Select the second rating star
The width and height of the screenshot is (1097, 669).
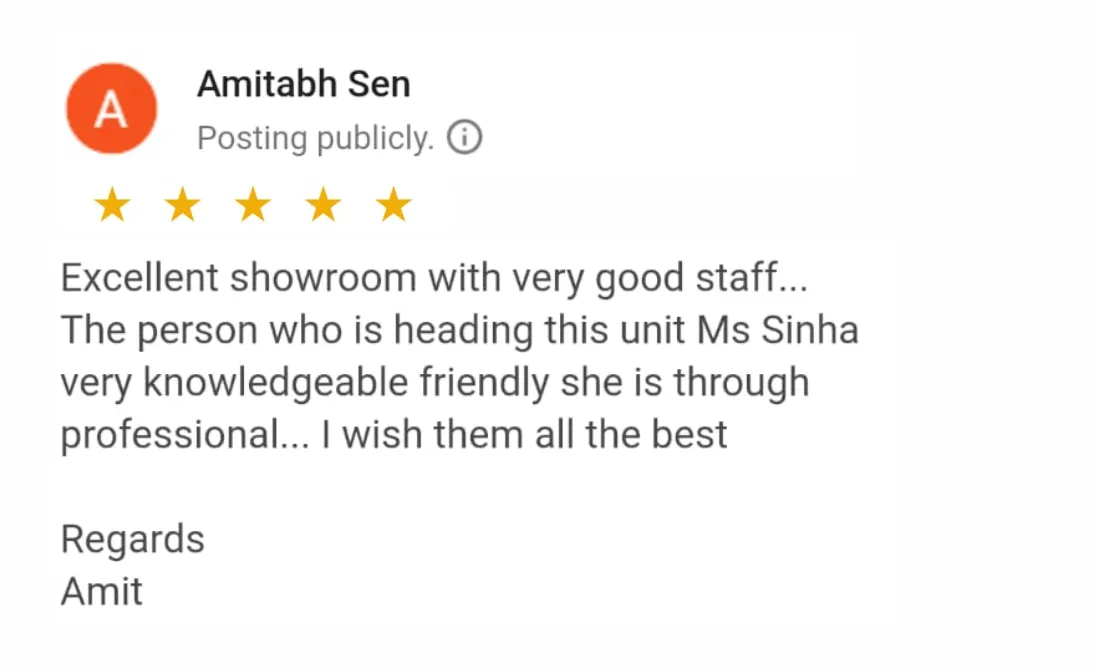point(183,204)
